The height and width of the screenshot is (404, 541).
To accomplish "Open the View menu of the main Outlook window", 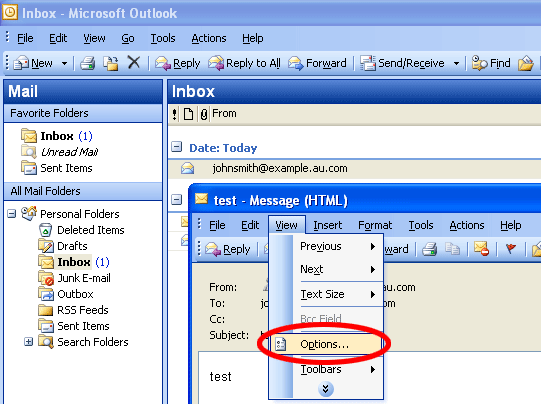I will pyautogui.click(x=94, y=38).
